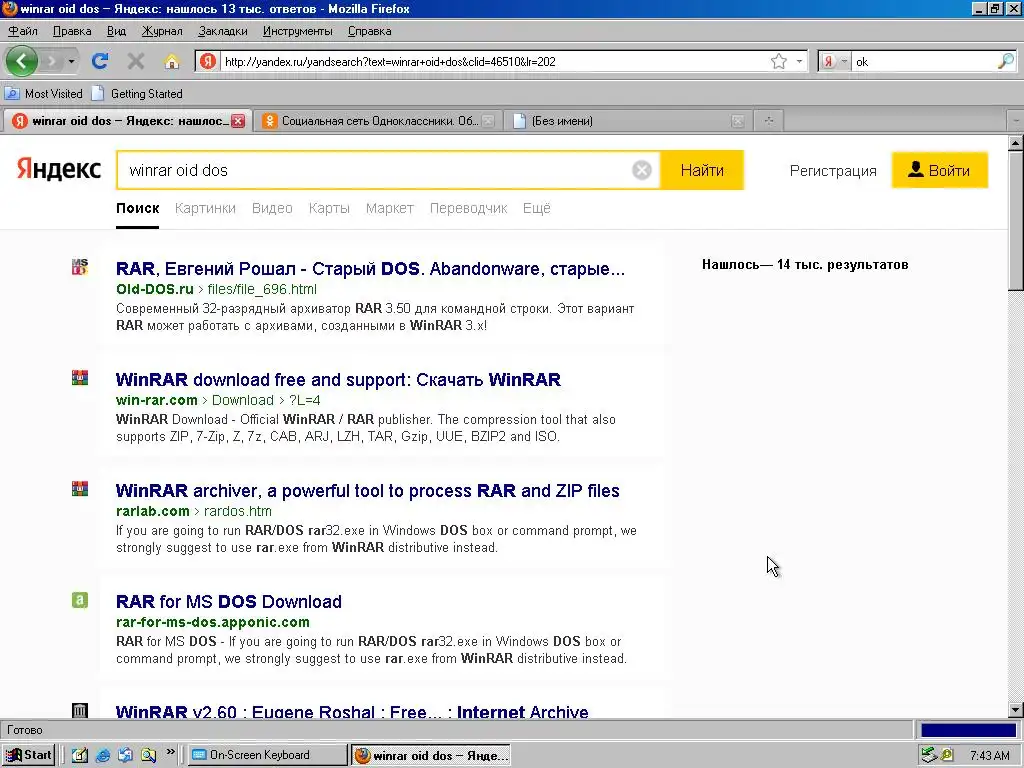Click the Stop loading X icon
The width and height of the screenshot is (1024, 768).
[x=136, y=61]
